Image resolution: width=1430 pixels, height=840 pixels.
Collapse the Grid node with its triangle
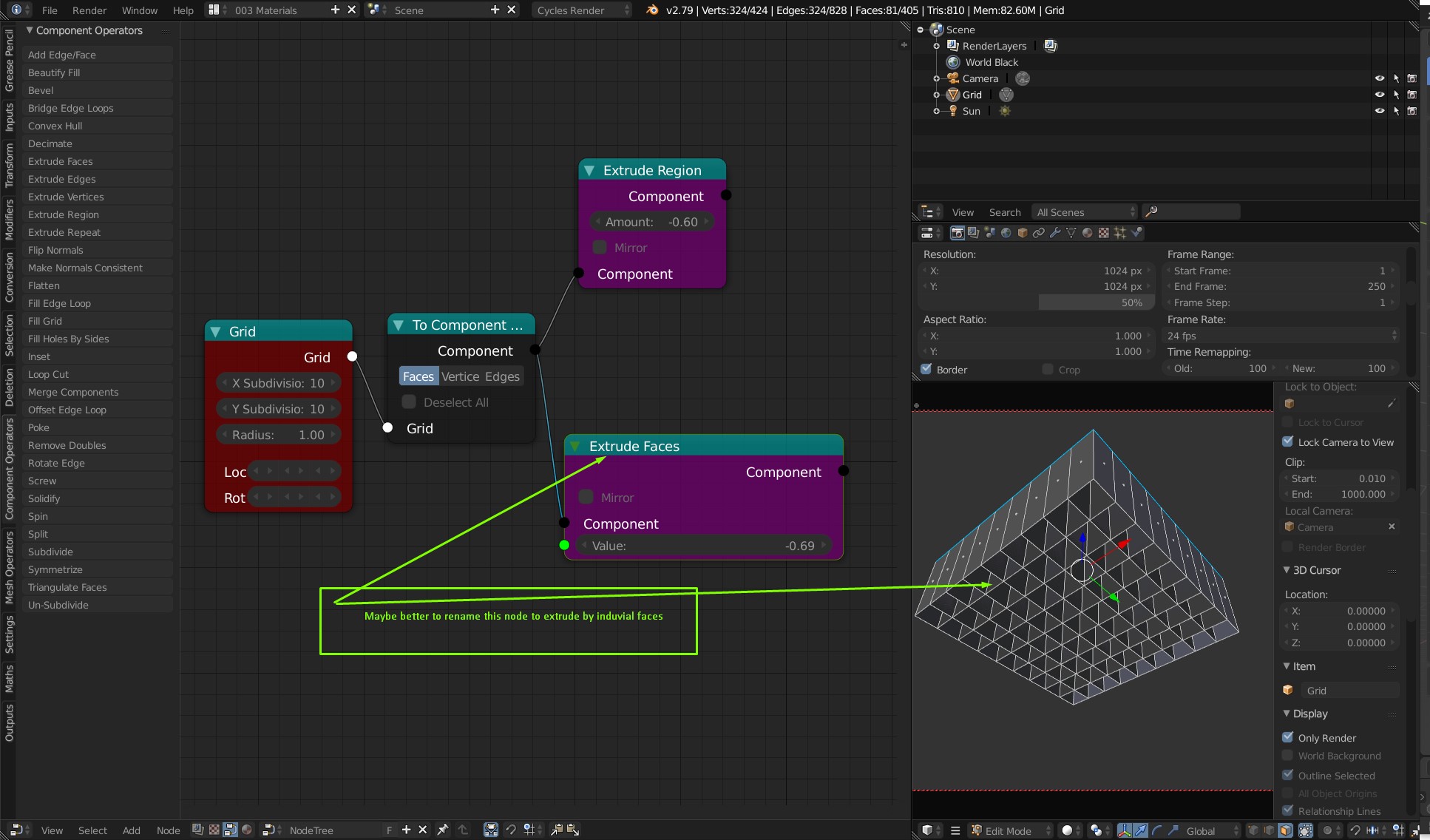pos(216,332)
